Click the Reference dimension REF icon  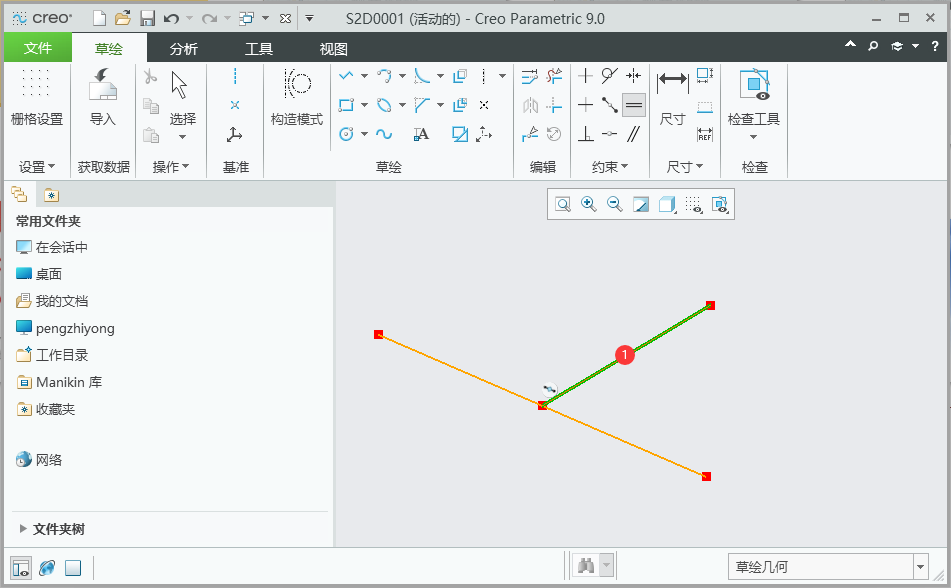(x=705, y=134)
